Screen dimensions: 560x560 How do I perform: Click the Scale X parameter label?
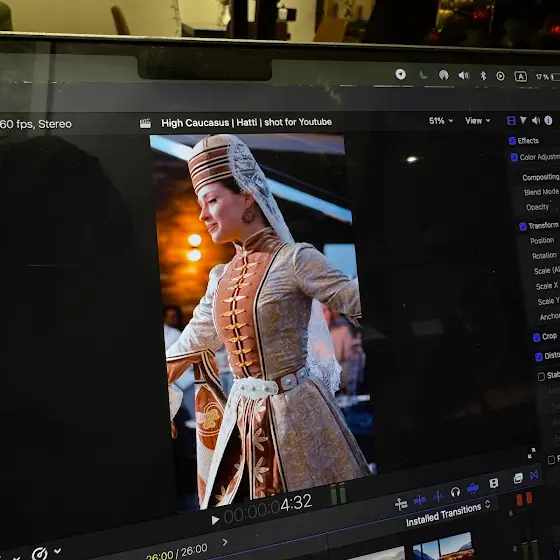(x=547, y=286)
